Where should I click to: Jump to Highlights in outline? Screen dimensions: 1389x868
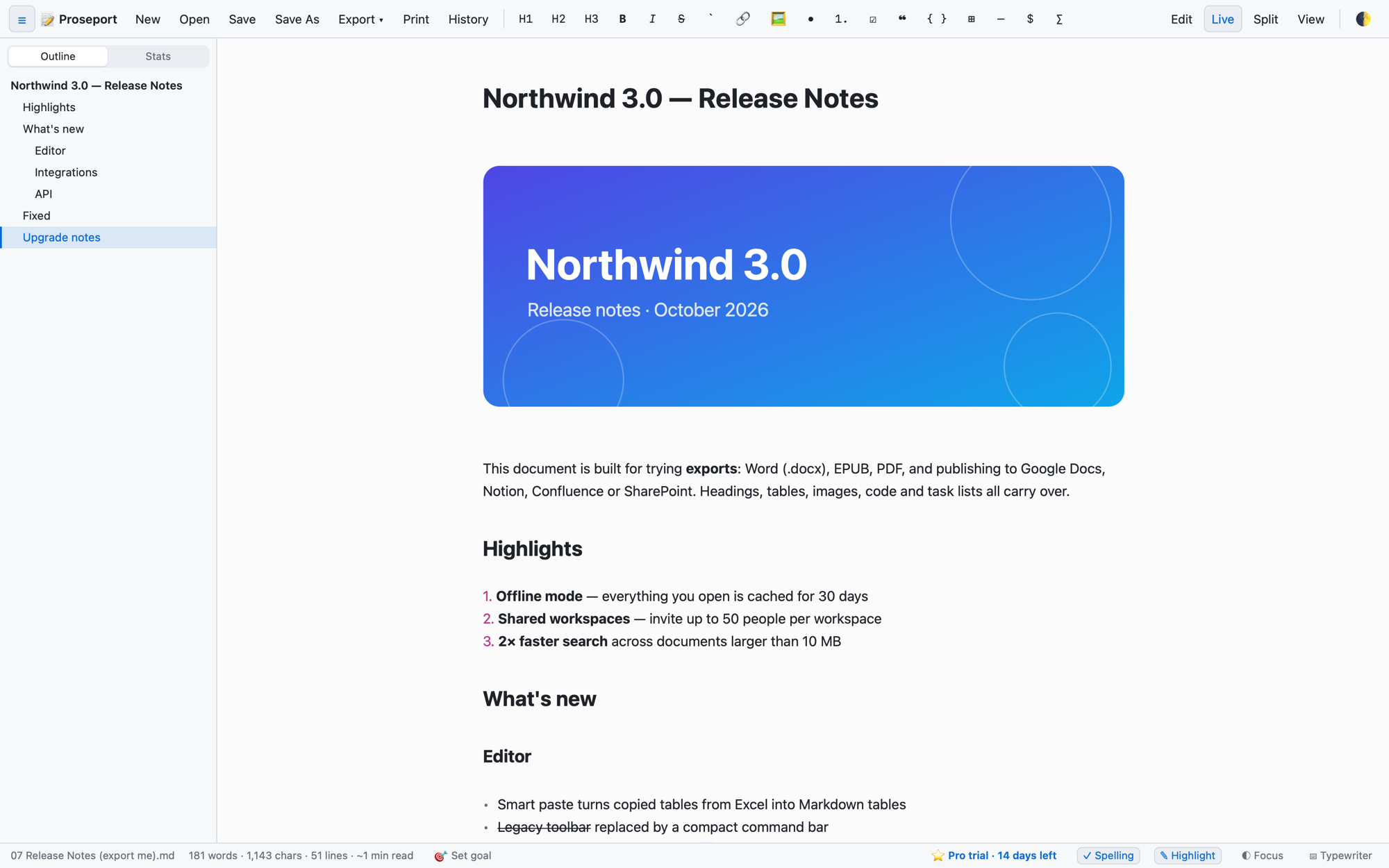(108, 107)
